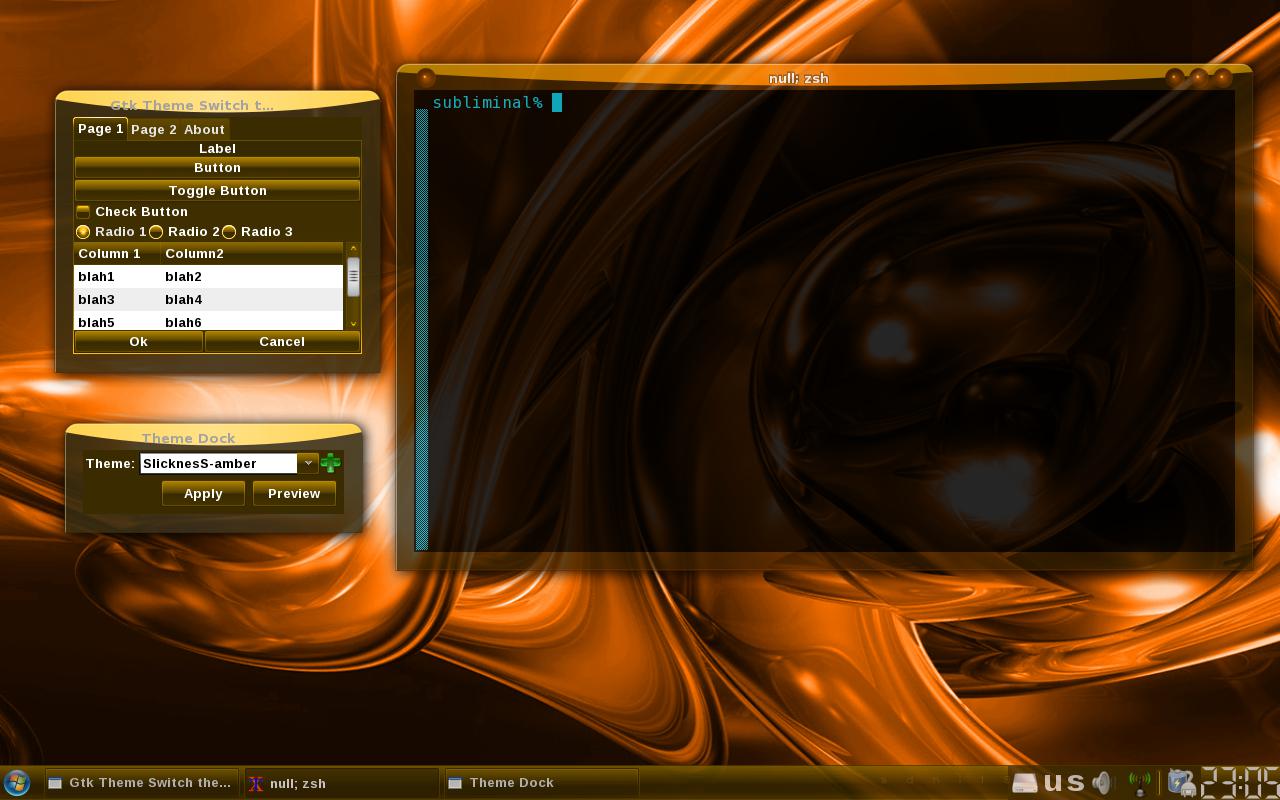Click the digital clock on the taskbar
The height and width of the screenshot is (800, 1280).
coord(1240,782)
